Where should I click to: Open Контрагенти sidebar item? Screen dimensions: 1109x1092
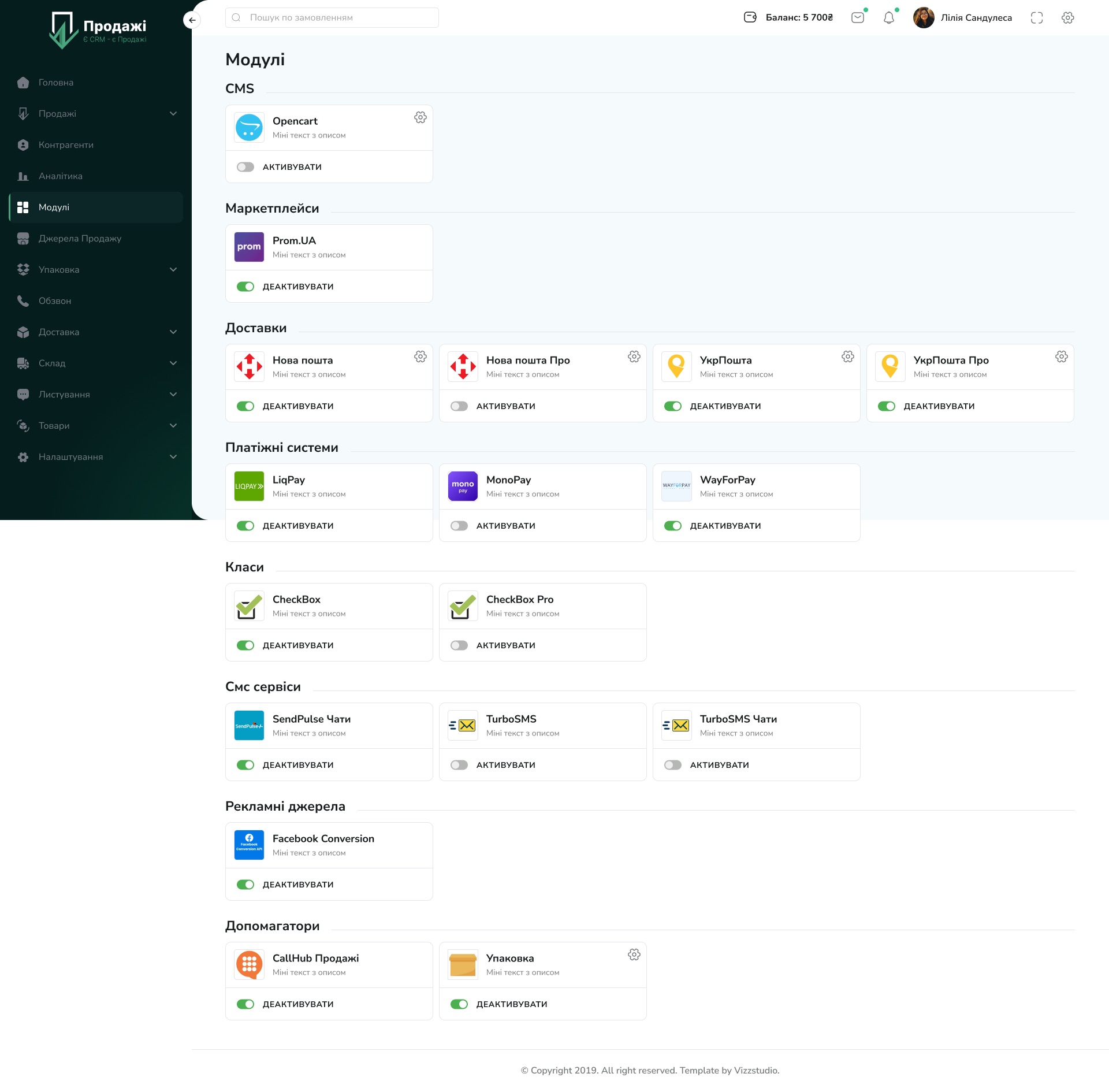point(96,145)
